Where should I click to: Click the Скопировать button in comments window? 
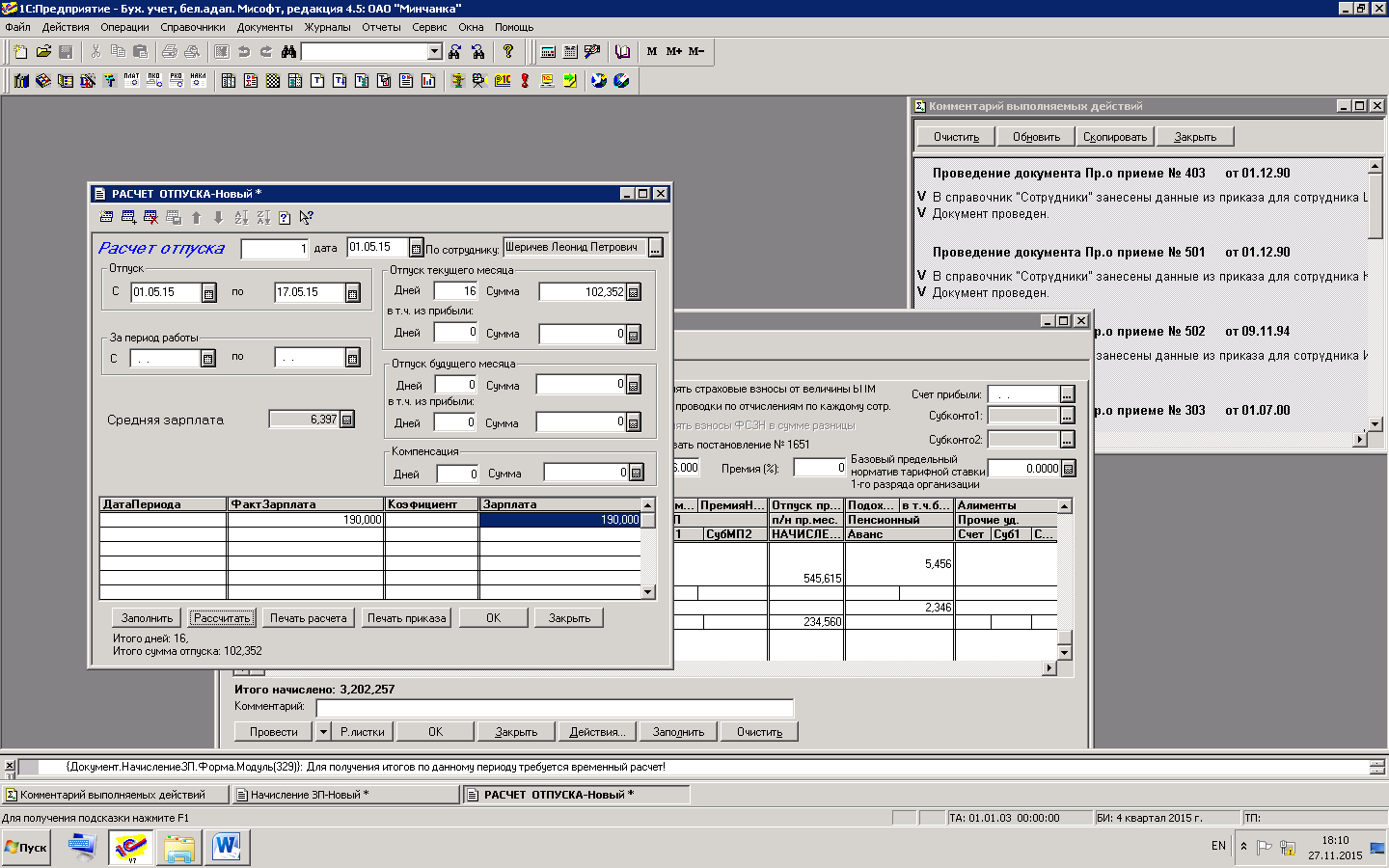tap(1114, 137)
